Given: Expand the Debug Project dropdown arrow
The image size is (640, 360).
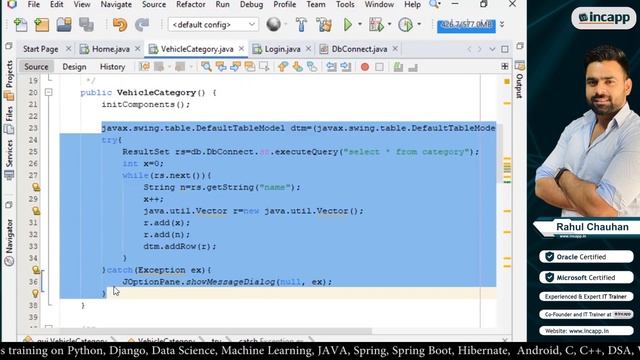Looking at the screenshot, I should (389, 24).
